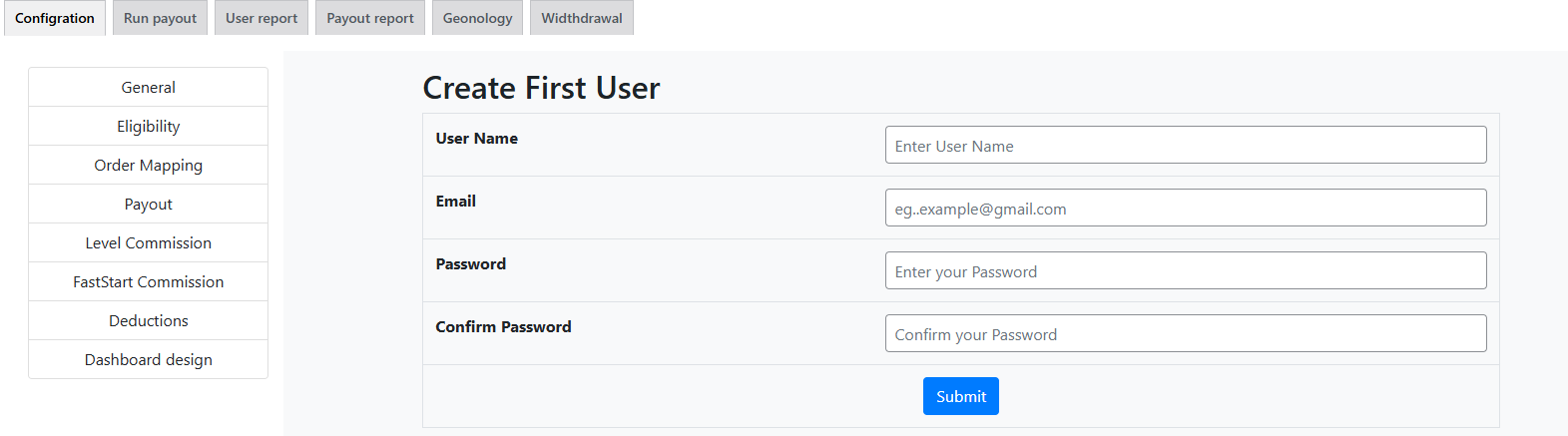Viewport: 1568px width, 436px height.
Task: Switch to the Run payout tab
Action: pos(160,18)
